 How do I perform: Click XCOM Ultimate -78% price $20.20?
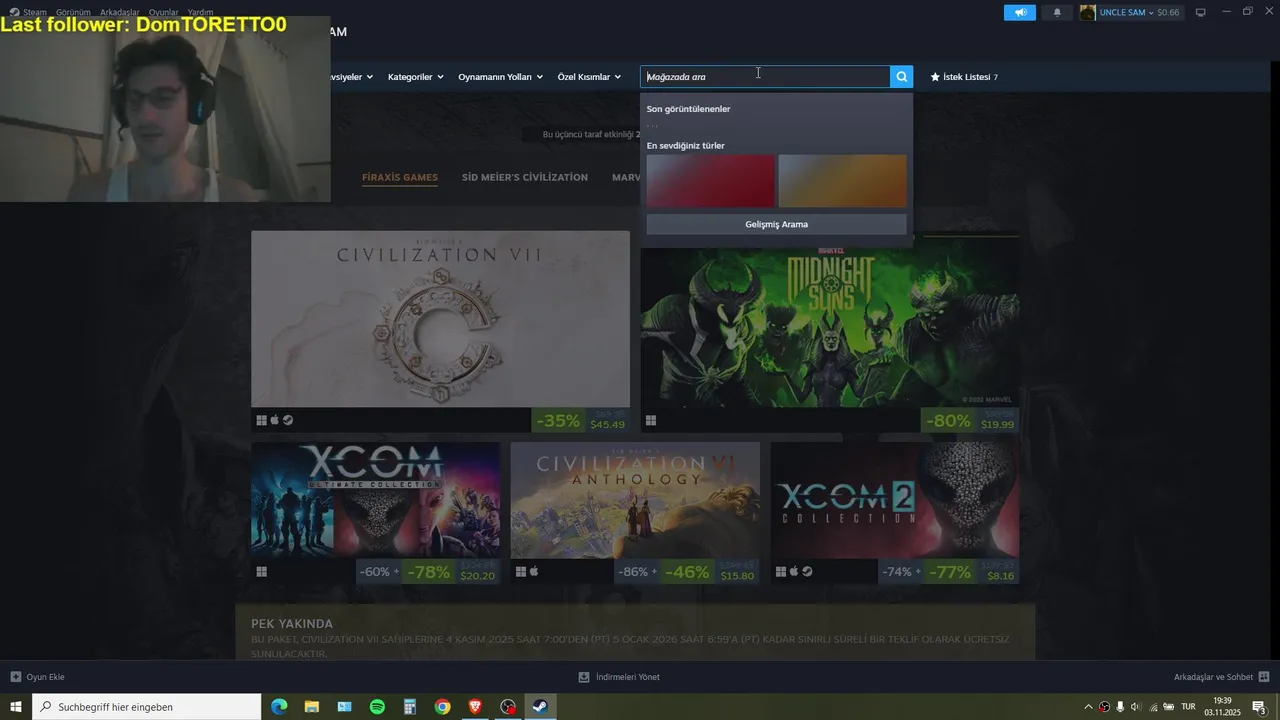pos(452,572)
